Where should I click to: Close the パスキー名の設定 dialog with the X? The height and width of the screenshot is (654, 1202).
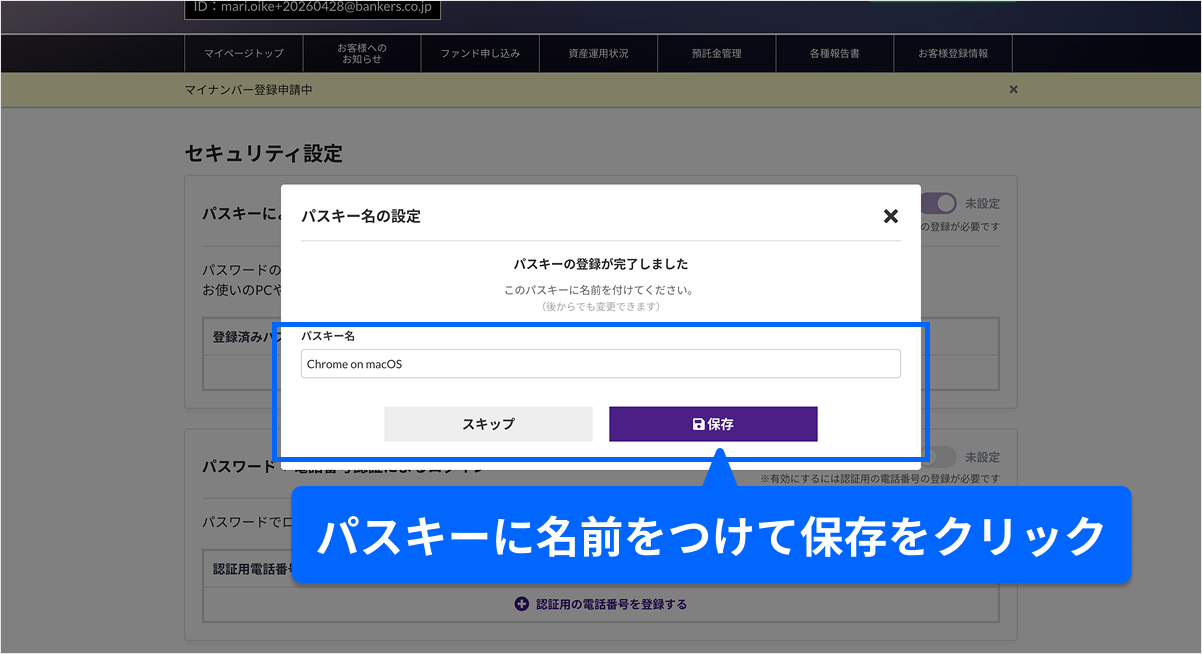click(891, 216)
